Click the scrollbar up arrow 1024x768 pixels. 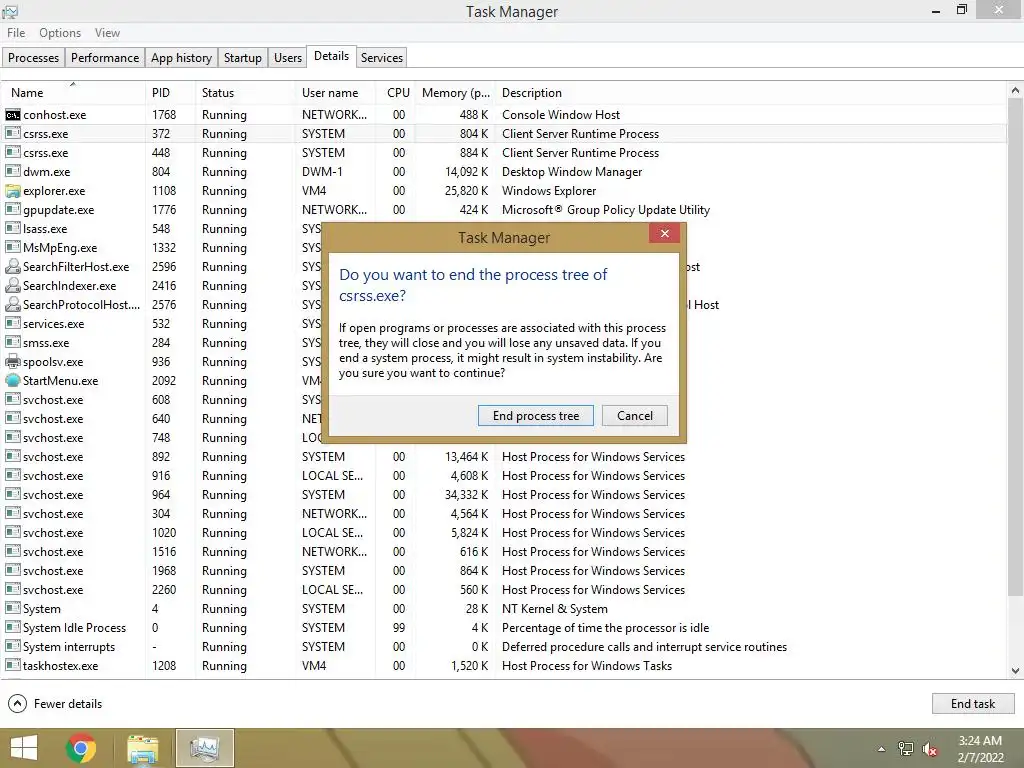coord(1015,90)
